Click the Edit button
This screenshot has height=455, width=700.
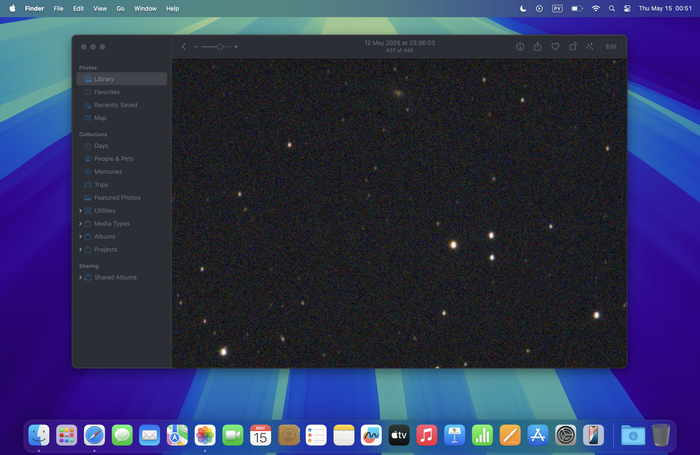pyautogui.click(x=611, y=46)
